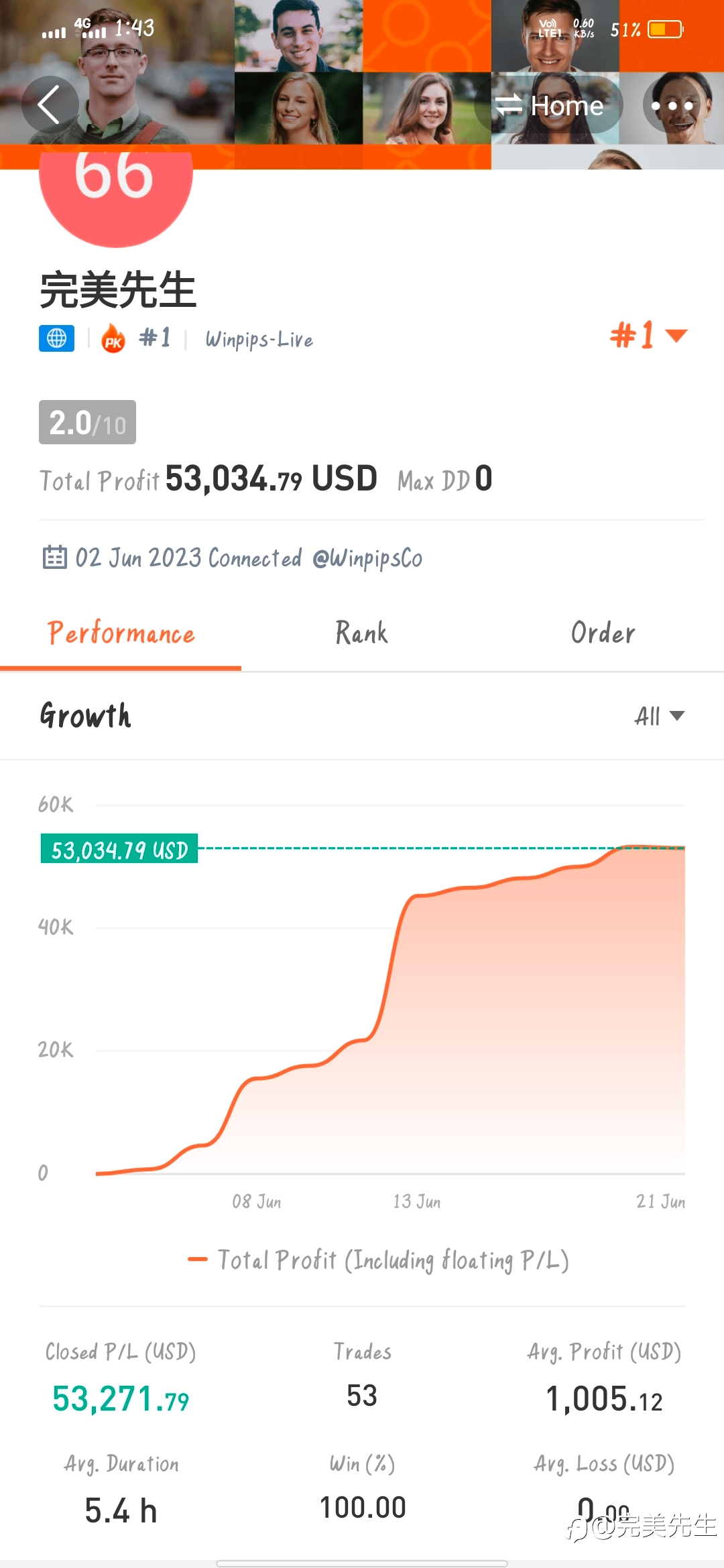The width and height of the screenshot is (724, 1568).
Task: Open the three-dot more options menu
Action: [672, 105]
